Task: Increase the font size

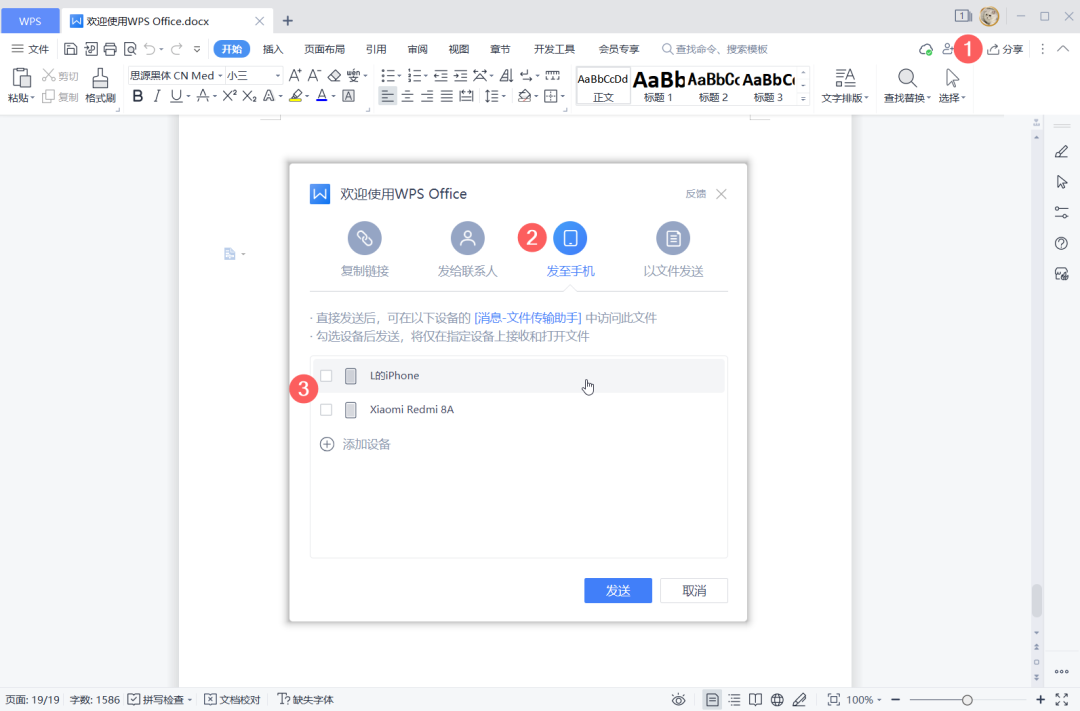Action: click(295, 75)
